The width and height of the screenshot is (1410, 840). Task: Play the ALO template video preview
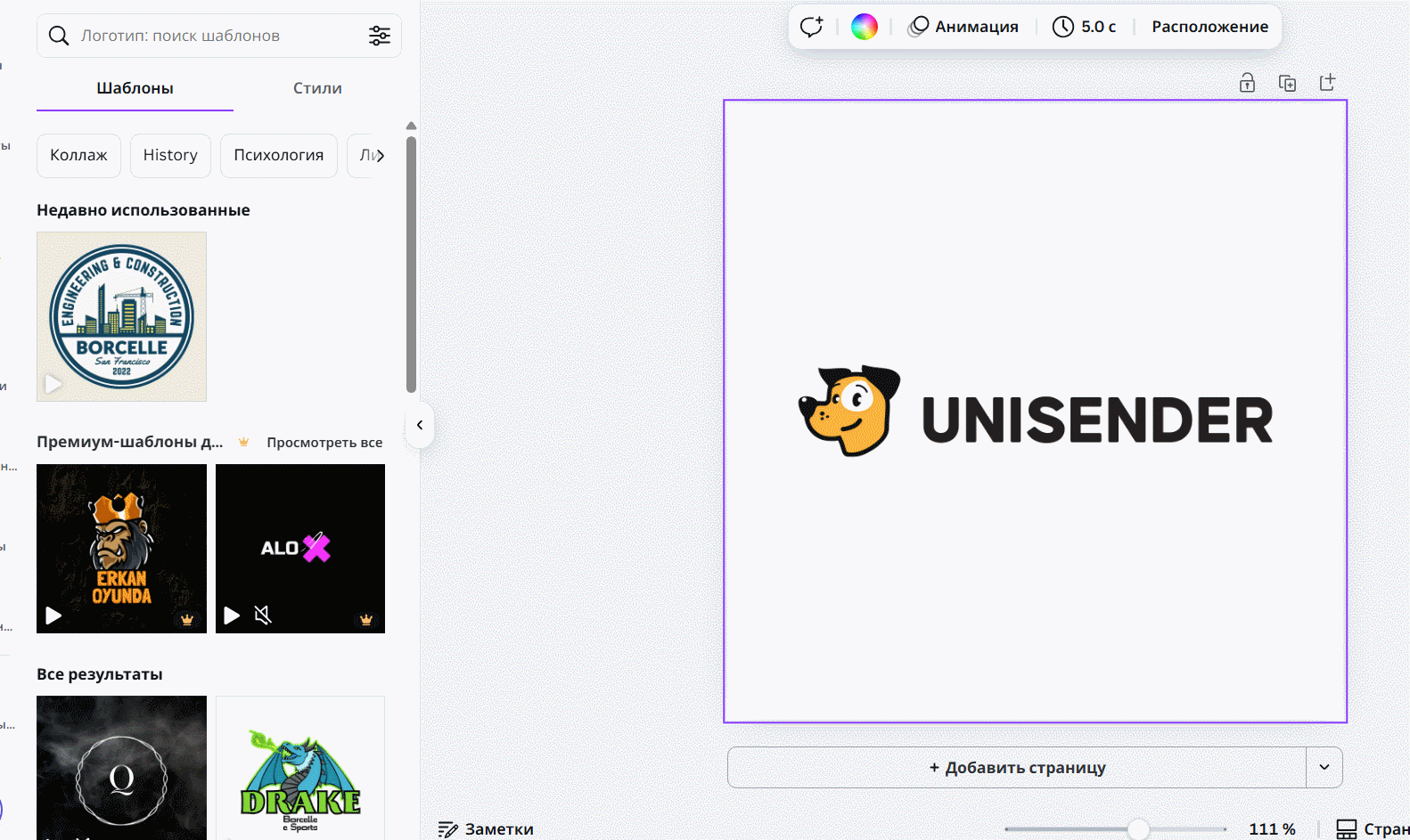point(232,616)
